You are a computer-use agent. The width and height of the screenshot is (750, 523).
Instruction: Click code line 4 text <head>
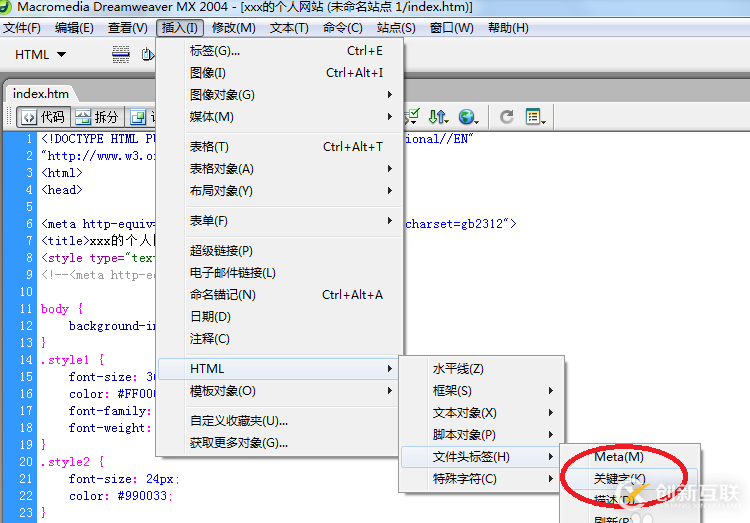(x=62, y=190)
